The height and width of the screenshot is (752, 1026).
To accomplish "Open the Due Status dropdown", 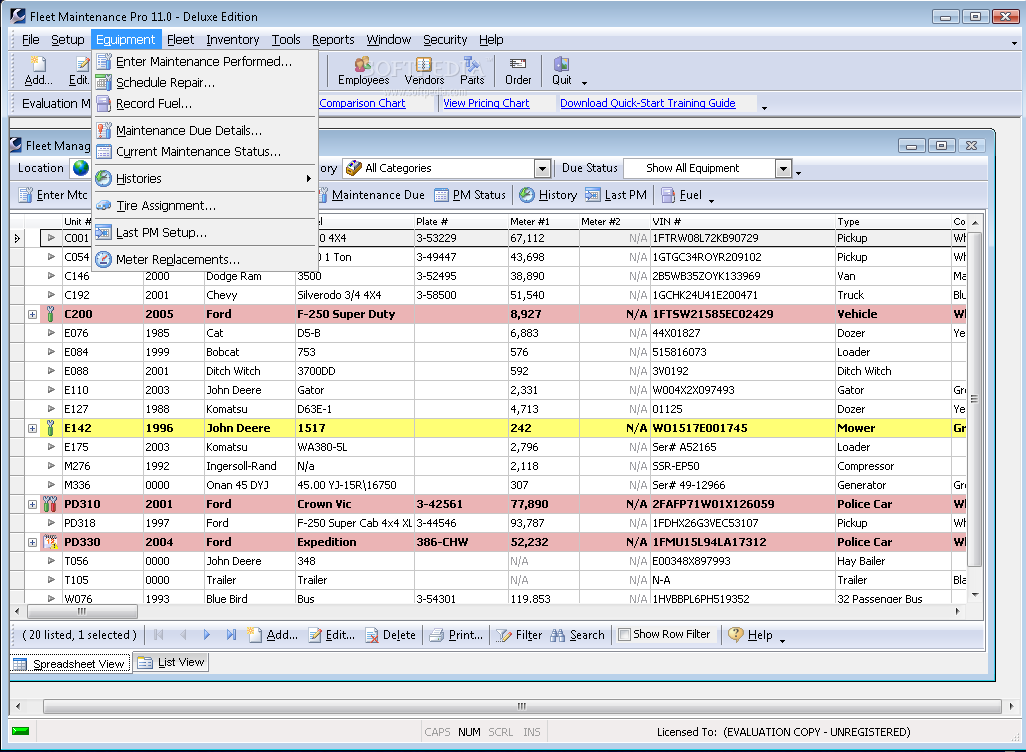I will [783, 169].
